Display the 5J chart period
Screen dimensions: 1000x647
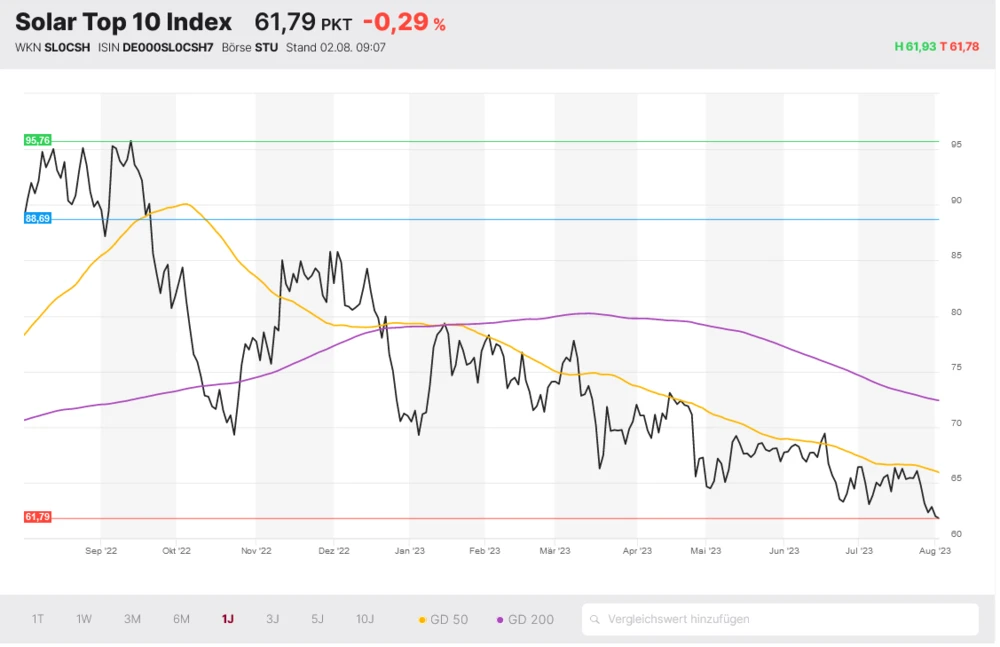(x=317, y=619)
